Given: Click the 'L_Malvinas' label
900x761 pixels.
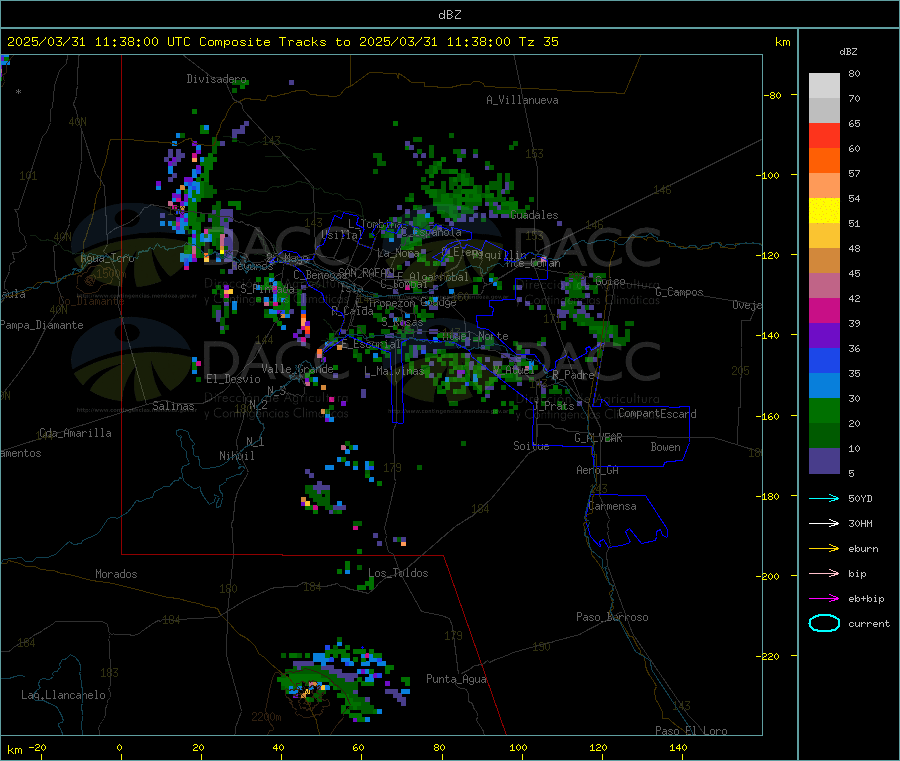Looking at the screenshot, I should point(394,371).
